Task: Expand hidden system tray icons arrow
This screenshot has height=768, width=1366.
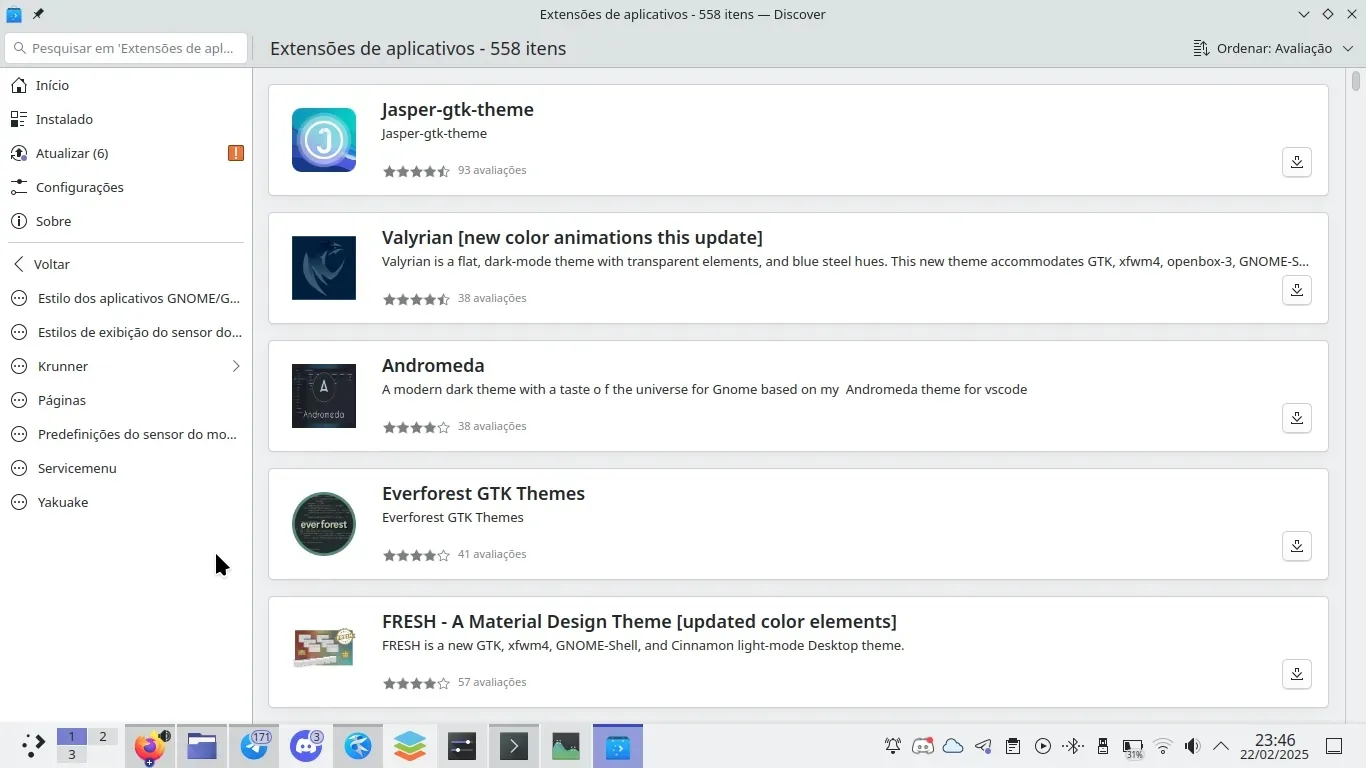Action: [x=1221, y=746]
